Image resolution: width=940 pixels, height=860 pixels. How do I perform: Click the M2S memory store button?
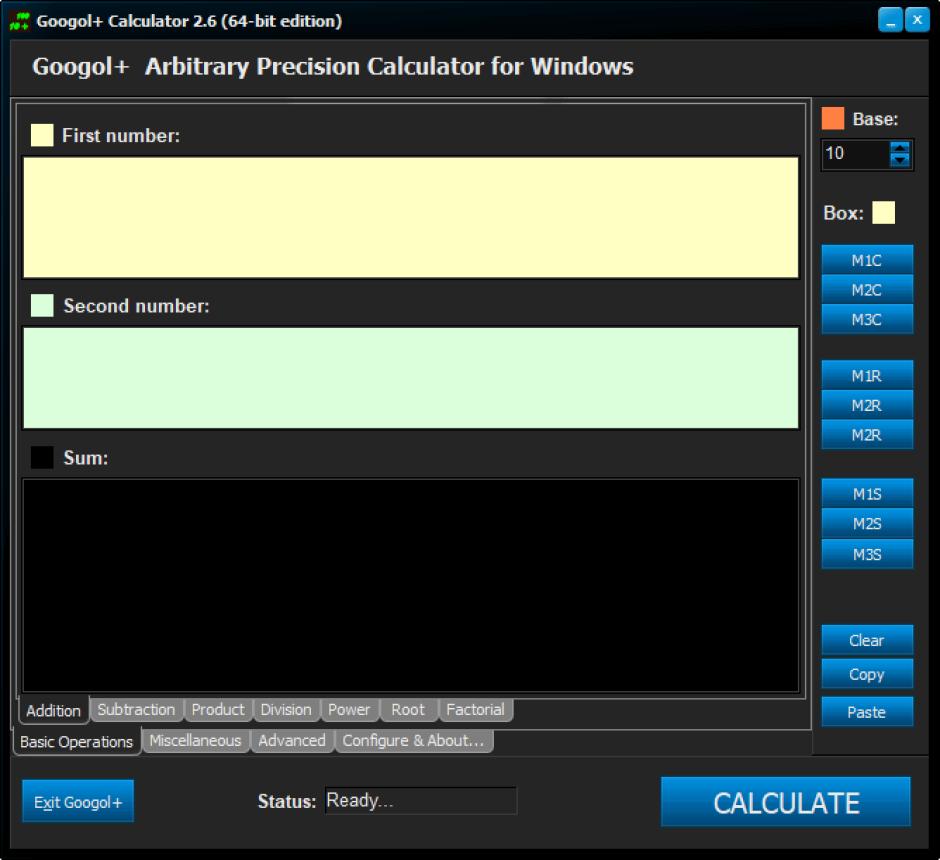point(867,524)
